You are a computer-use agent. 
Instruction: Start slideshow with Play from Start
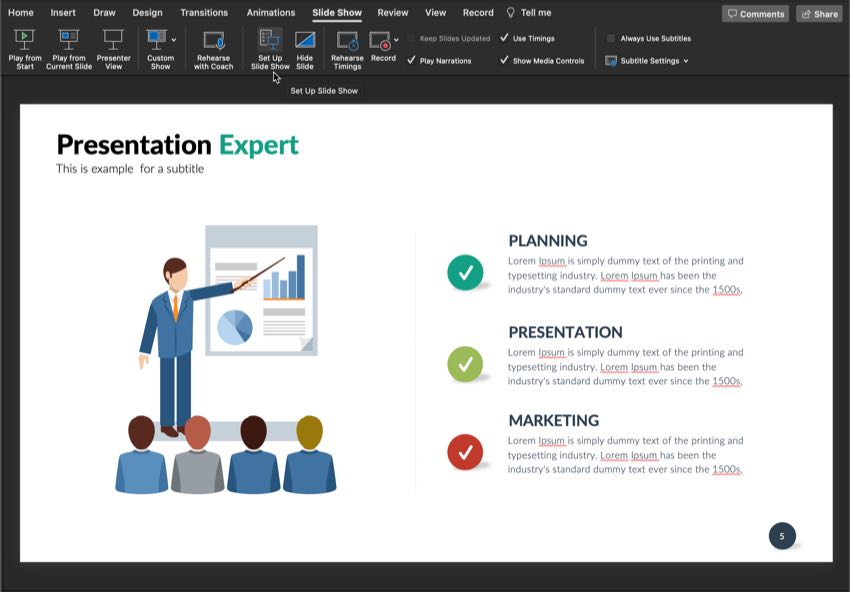pos(24,50)
